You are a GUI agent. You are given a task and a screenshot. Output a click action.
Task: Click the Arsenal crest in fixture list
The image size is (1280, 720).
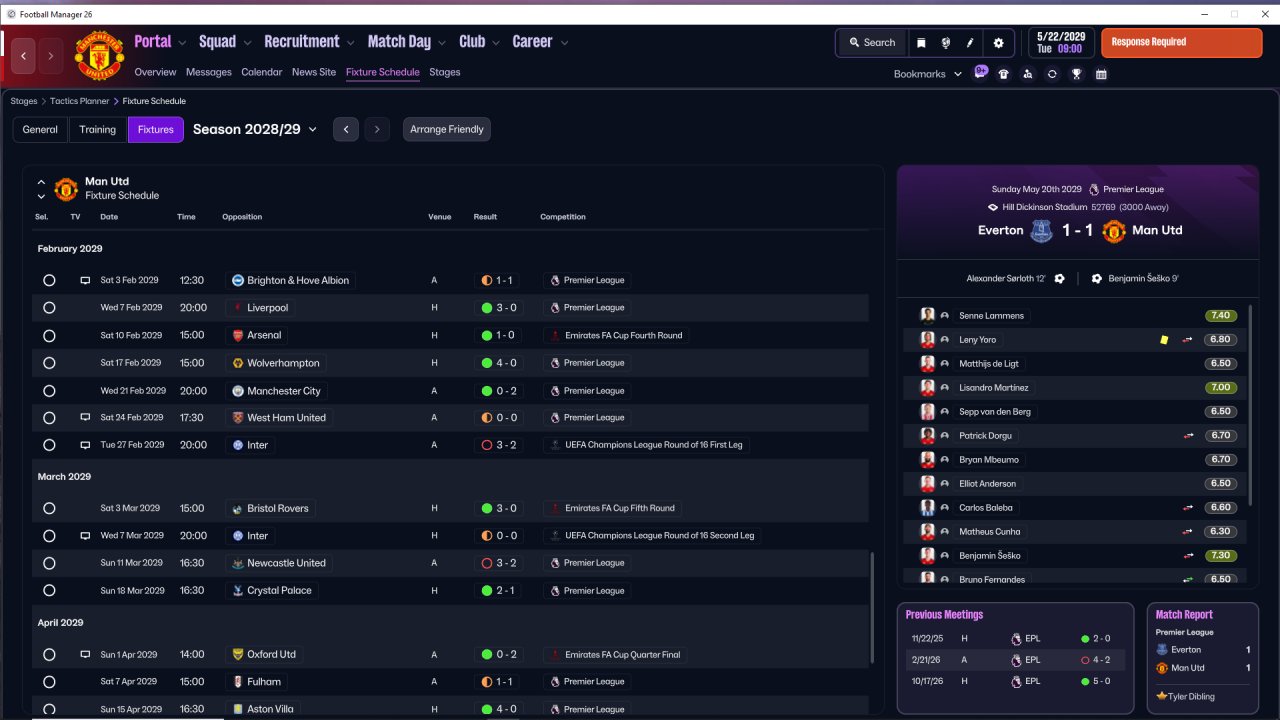238,336
